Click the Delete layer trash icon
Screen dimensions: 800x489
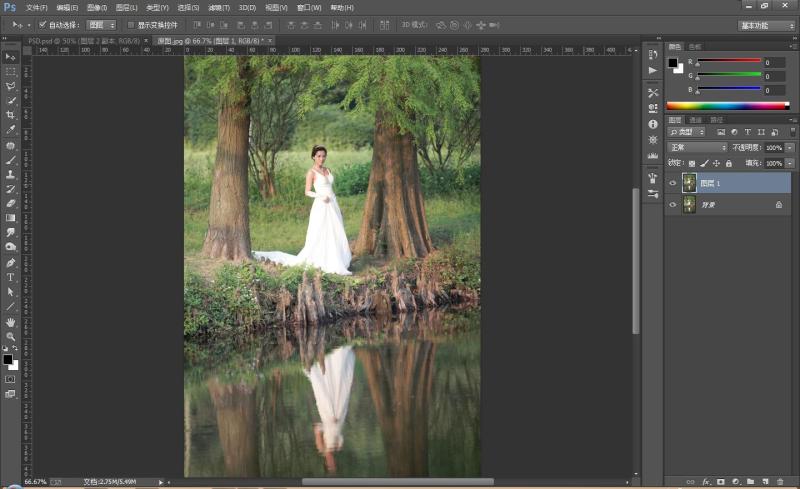coord(780,481)
